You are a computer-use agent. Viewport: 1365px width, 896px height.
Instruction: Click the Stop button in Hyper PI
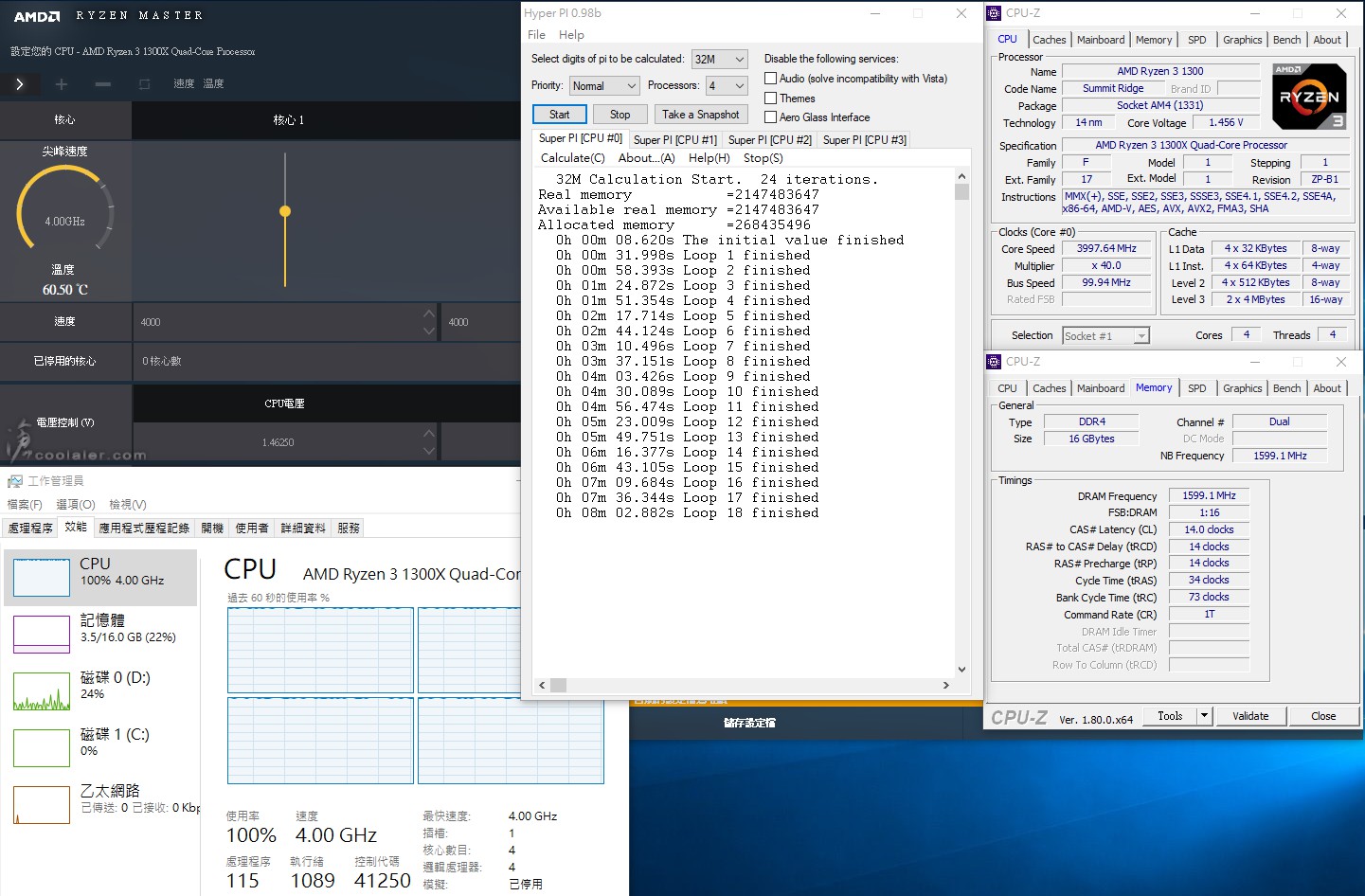coord(620,115)
